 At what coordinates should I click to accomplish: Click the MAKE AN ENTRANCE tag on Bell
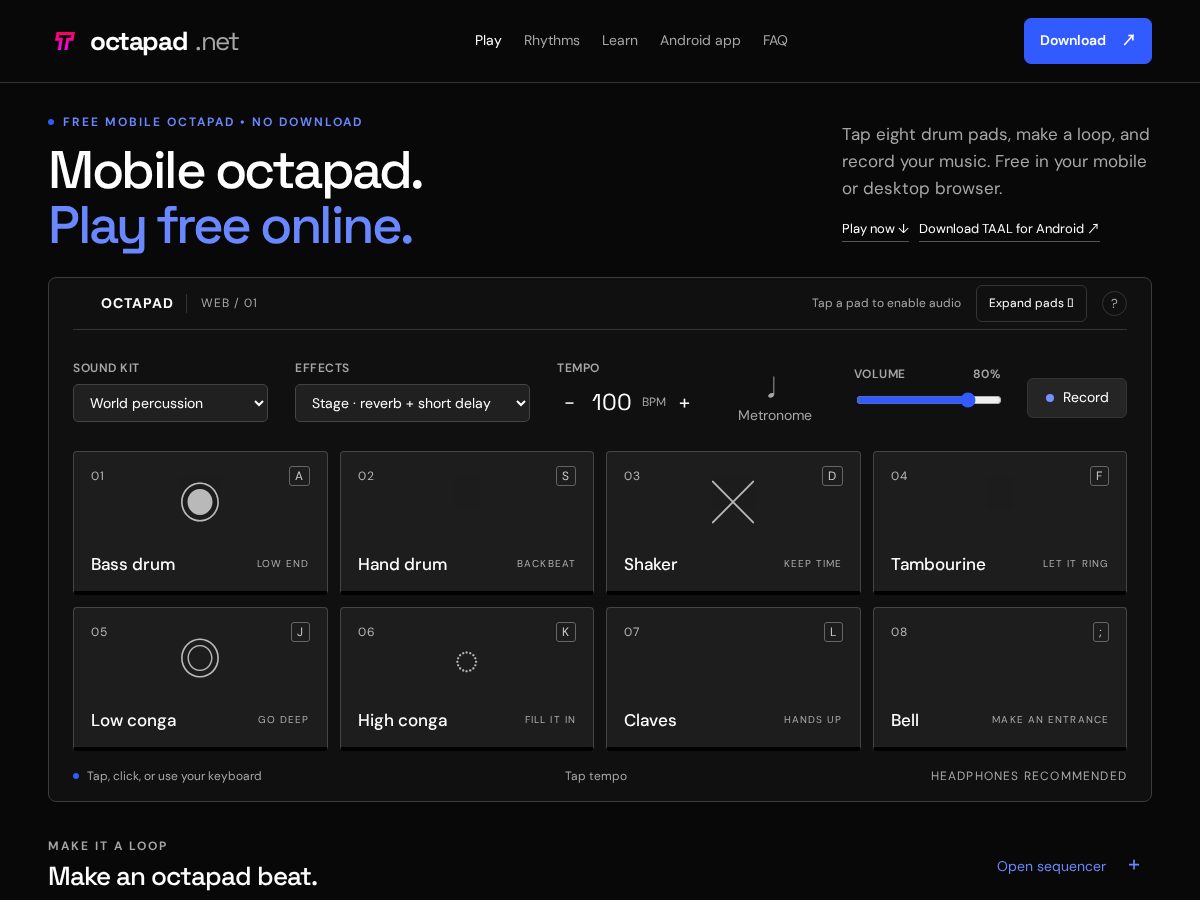pos(1050,720)
